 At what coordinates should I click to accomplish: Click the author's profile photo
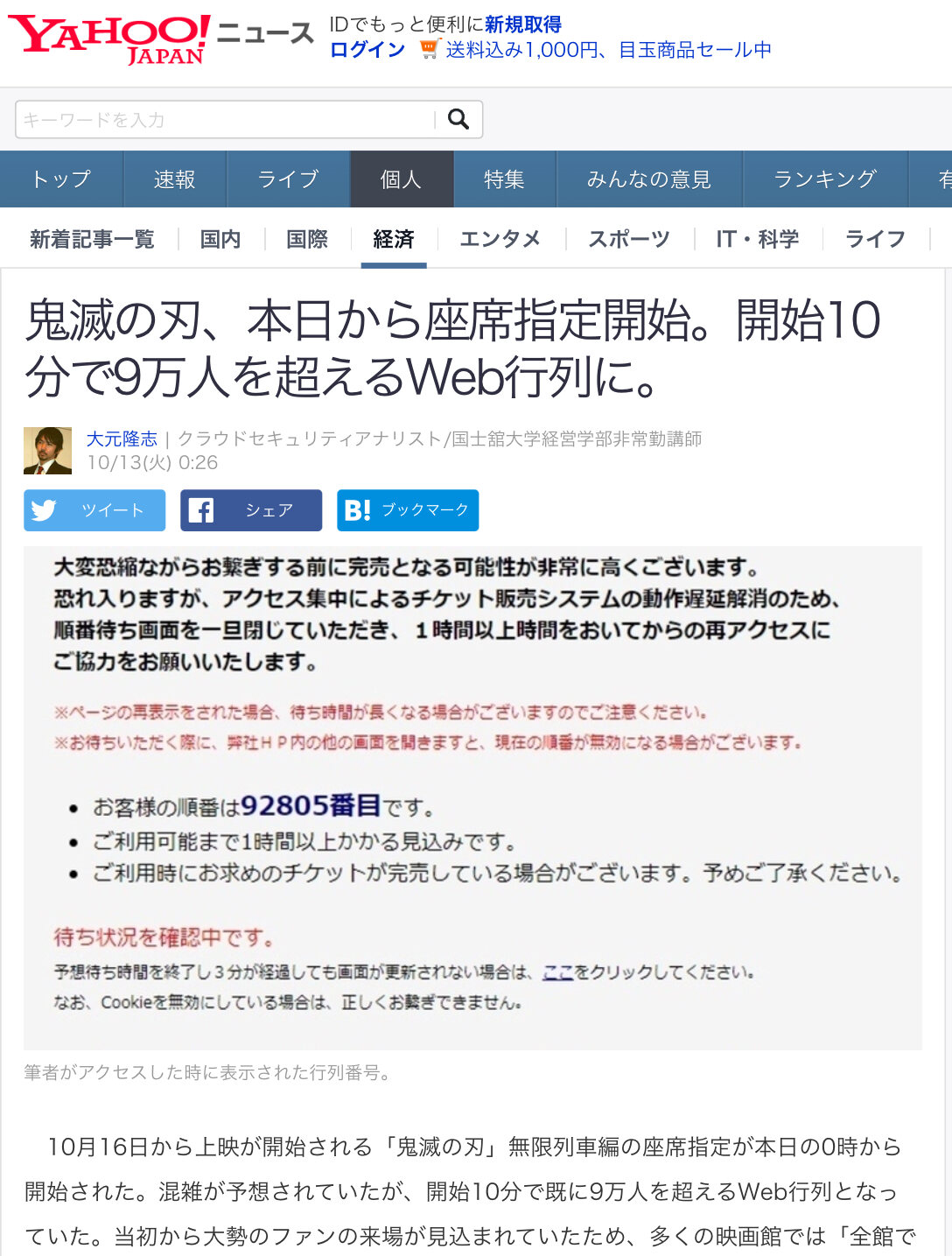[47, 451]
